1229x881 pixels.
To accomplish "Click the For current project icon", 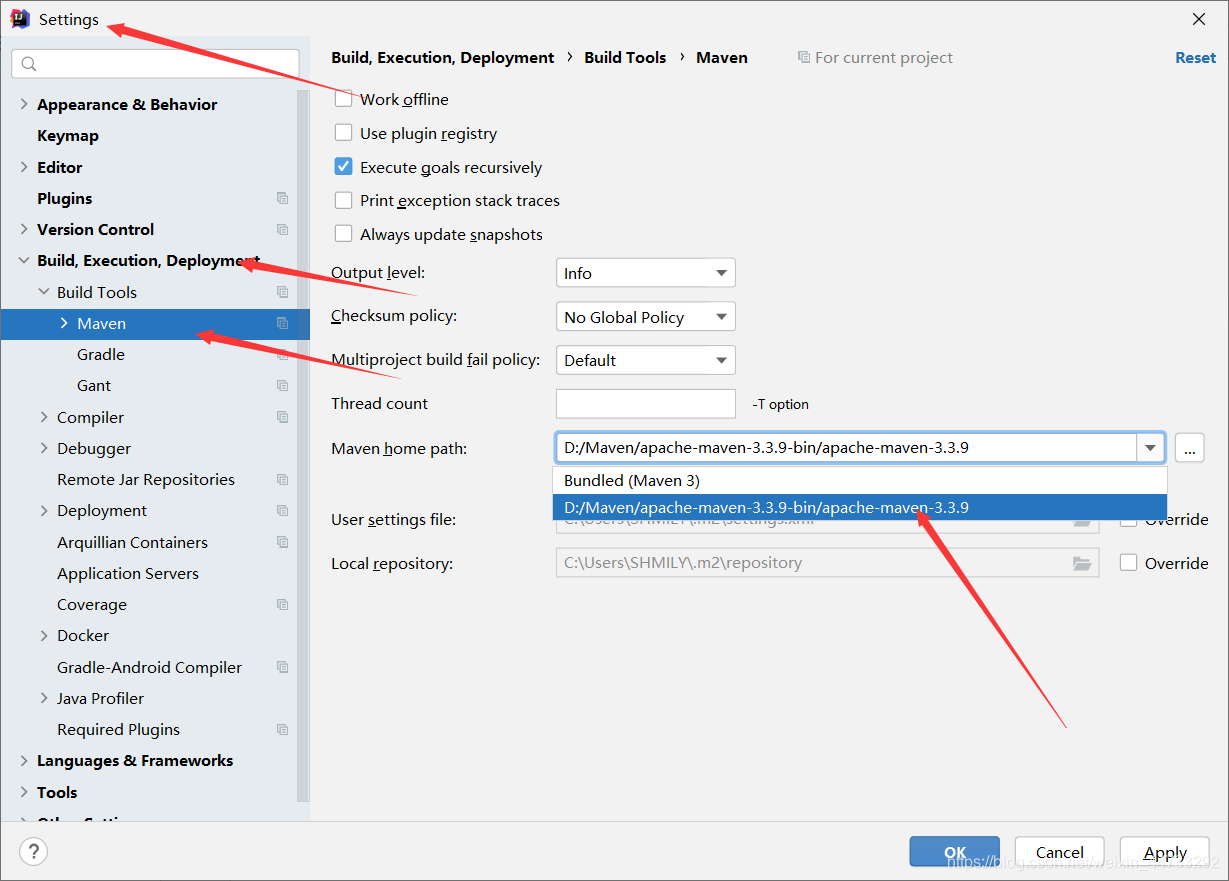I will click(804, 57).
